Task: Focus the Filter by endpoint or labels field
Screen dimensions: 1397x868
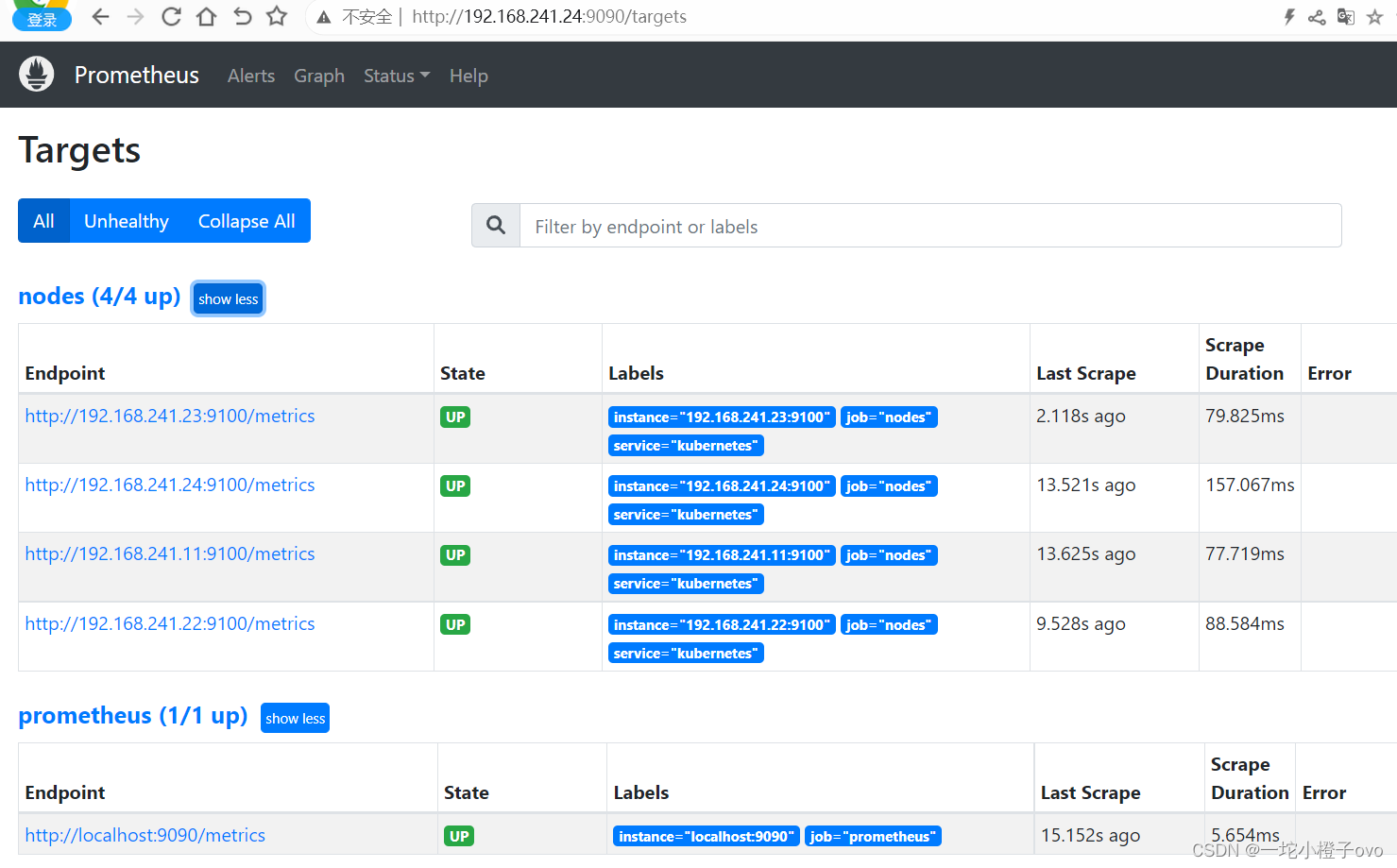Action: tap(930, 226)
